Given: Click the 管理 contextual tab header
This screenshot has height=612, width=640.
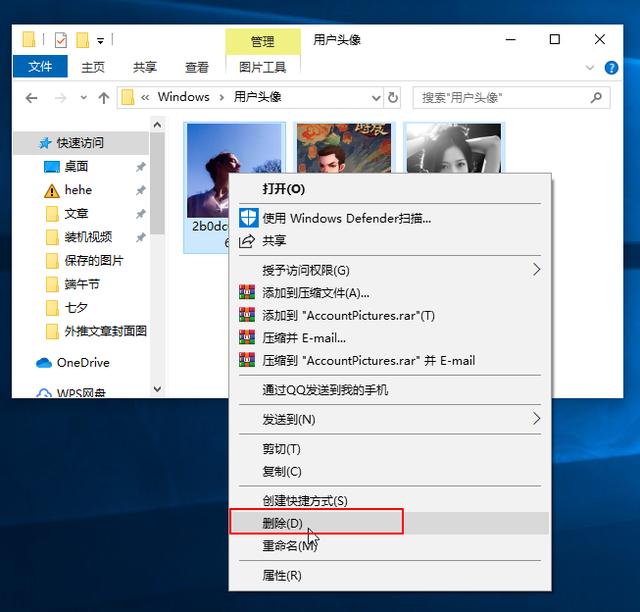Looking at the screenshot, I should 262,41.
